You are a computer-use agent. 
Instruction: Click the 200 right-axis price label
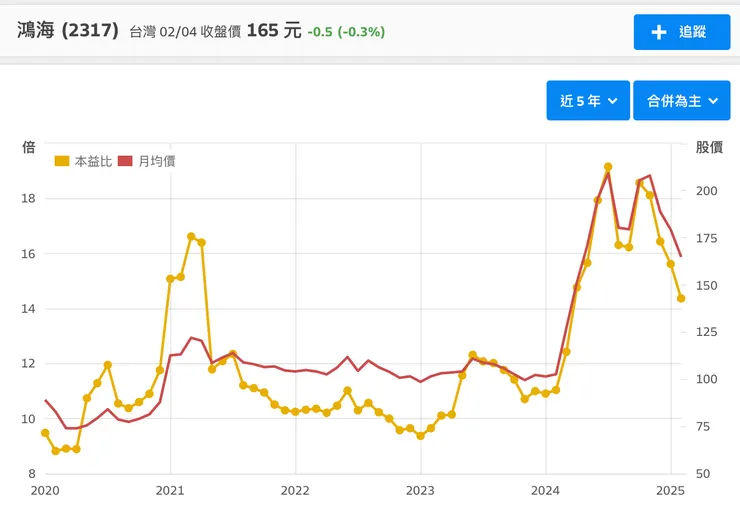tap(706, 191)
